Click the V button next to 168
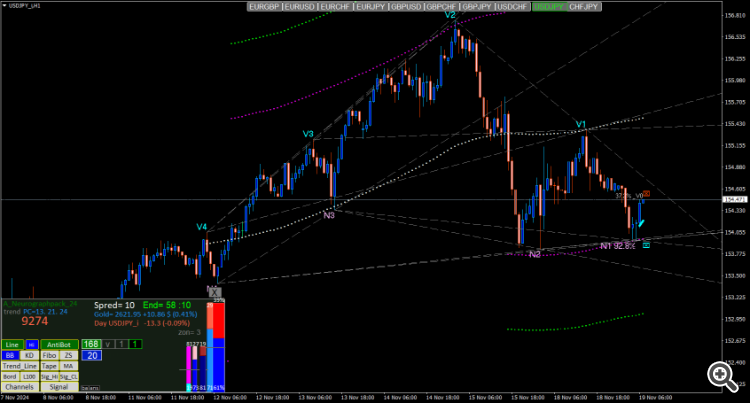 pos(108,344)
